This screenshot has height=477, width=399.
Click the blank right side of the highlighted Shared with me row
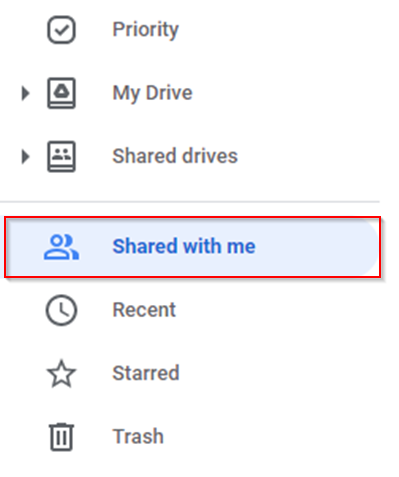click(x=317, y=247)
